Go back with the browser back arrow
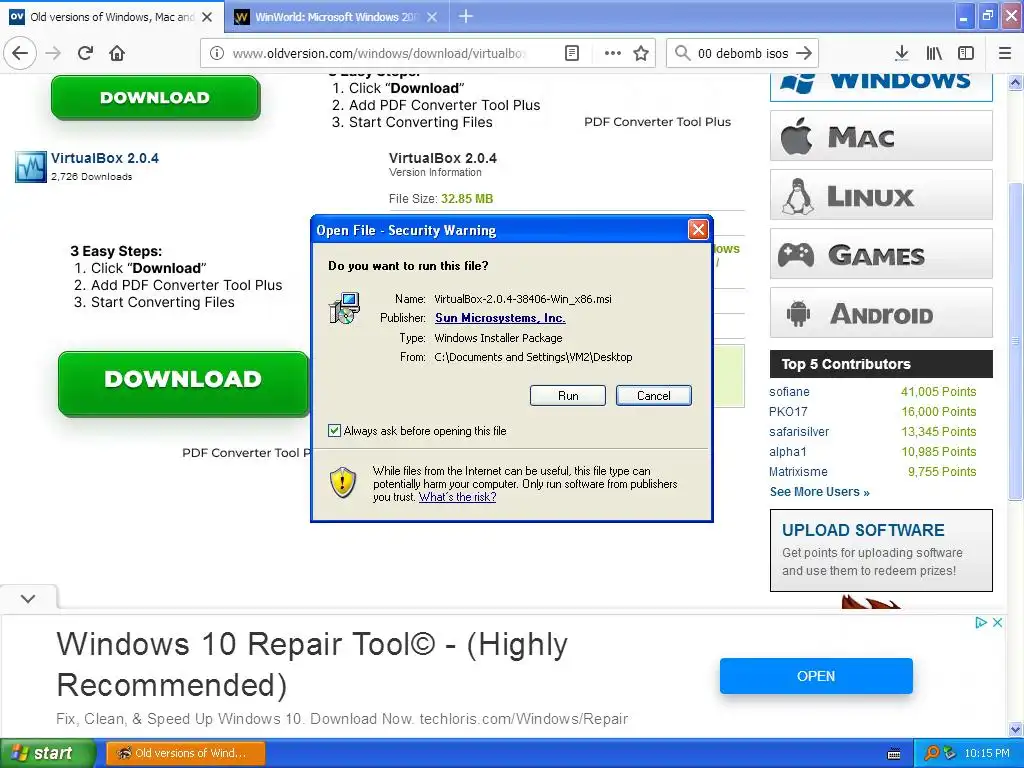 click(20, 53)
